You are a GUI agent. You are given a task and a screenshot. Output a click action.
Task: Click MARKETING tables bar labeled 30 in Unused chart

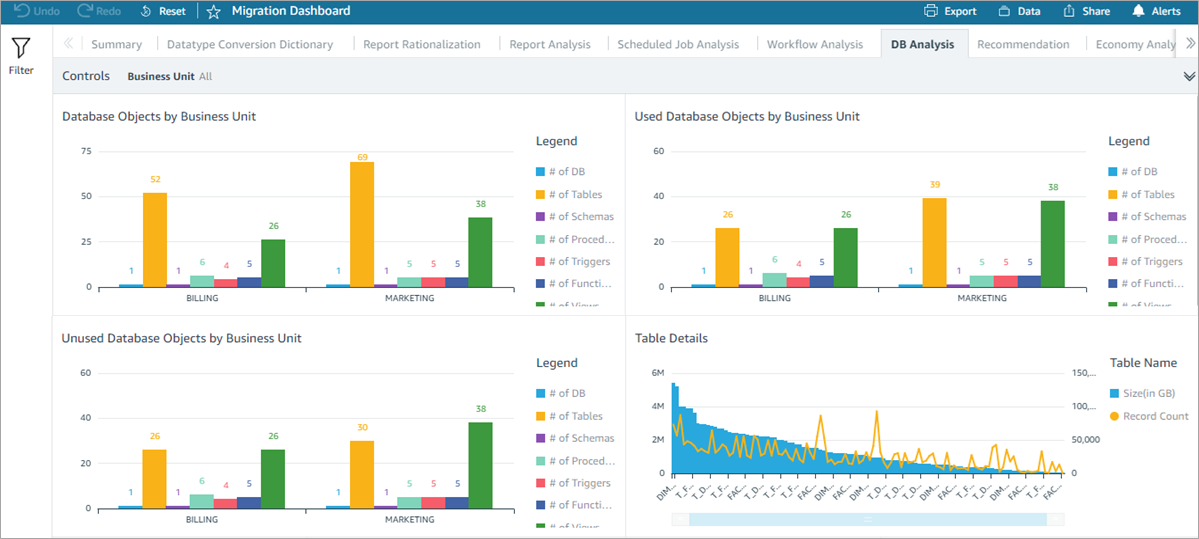coord(362,474)
